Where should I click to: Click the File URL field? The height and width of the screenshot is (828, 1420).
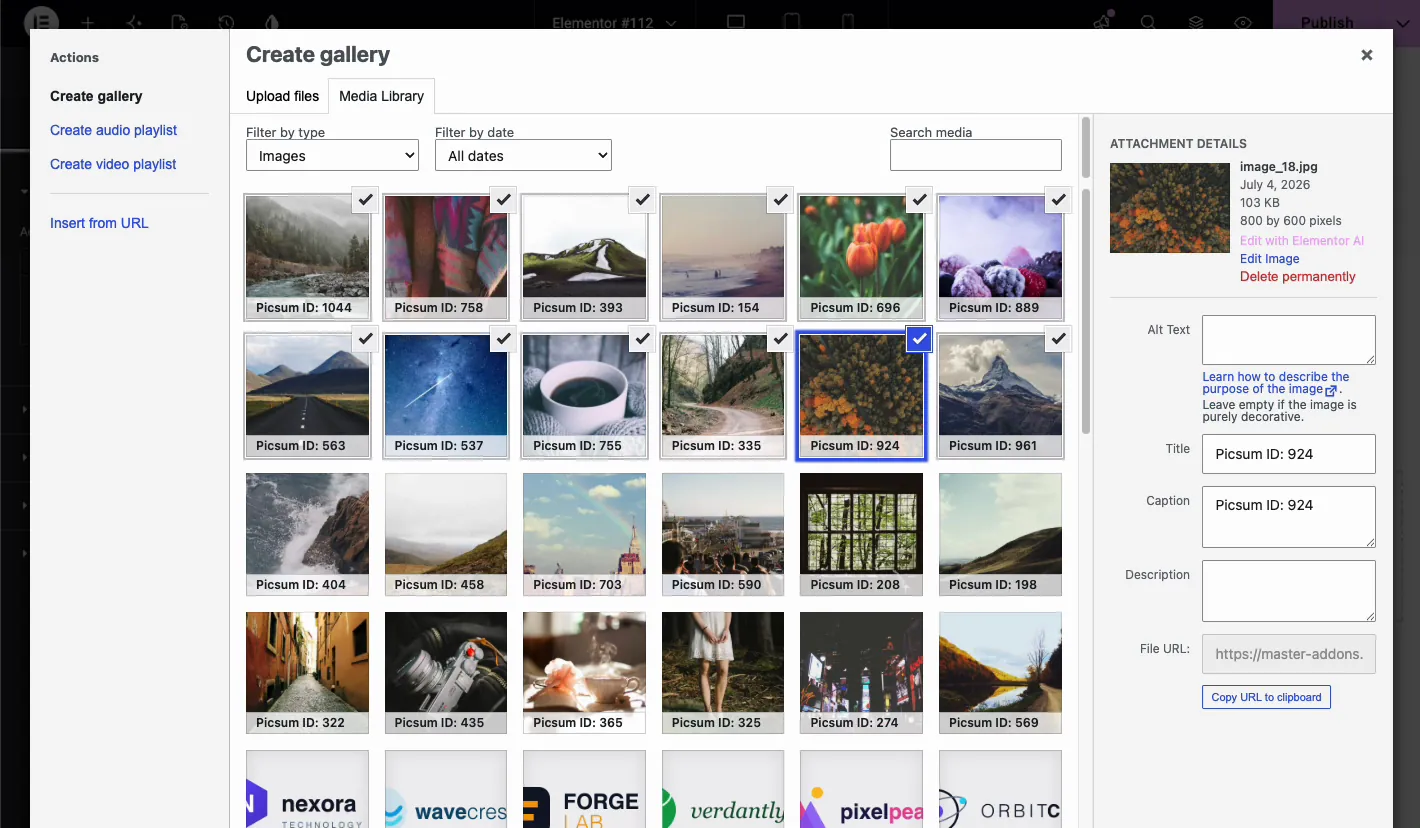pyautogui.click(x=1289, y=654)
